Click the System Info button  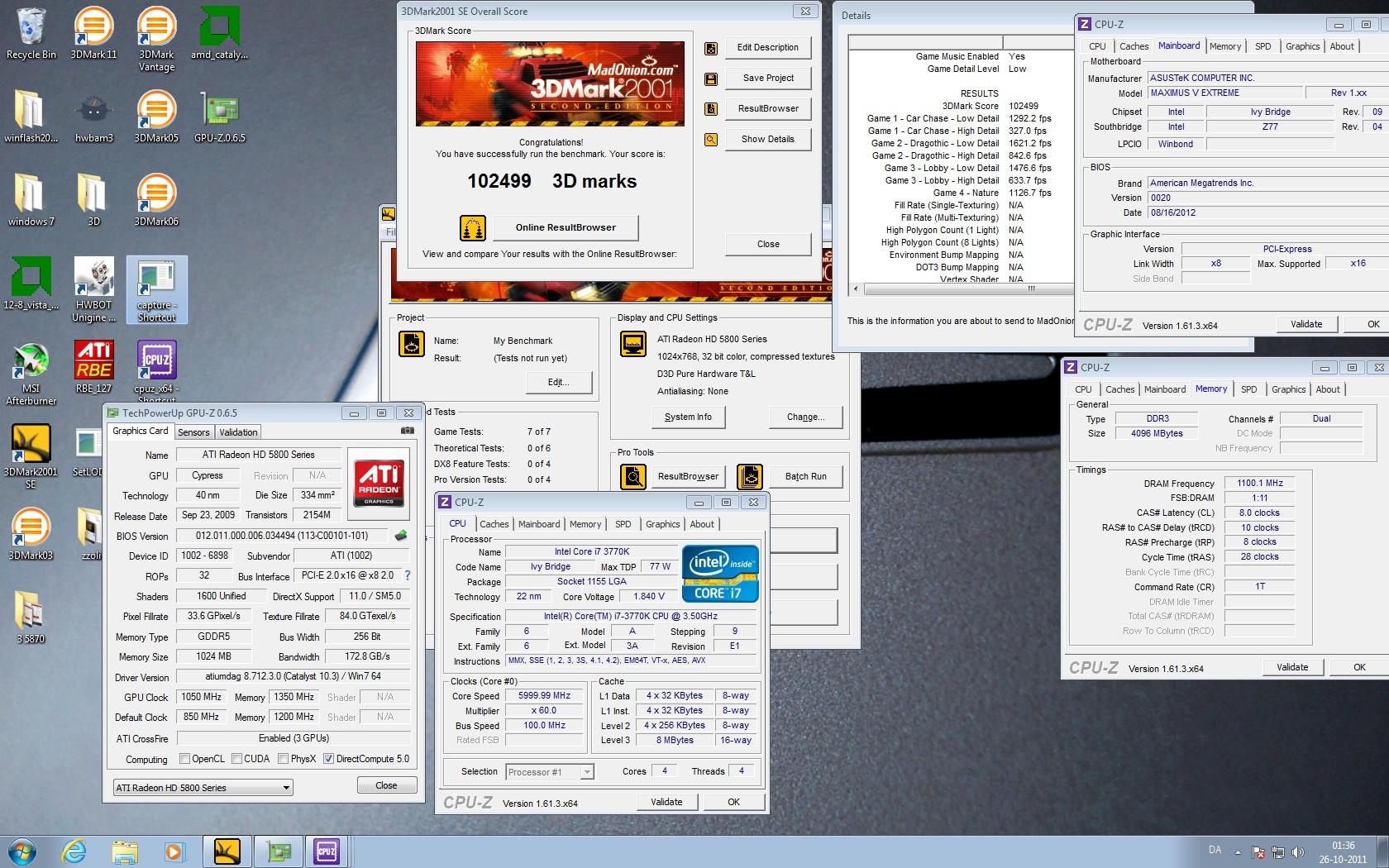point(688,417)
